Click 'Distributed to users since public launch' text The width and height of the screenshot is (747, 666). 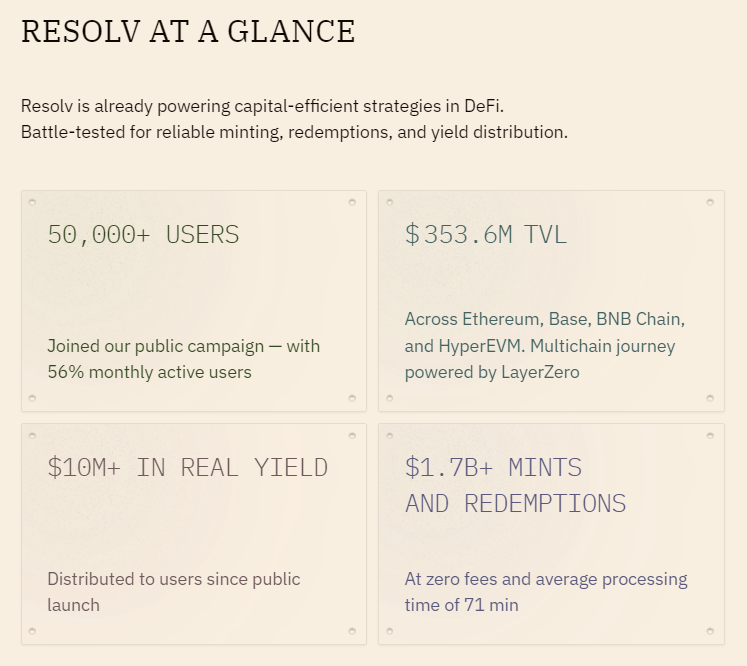174,592
